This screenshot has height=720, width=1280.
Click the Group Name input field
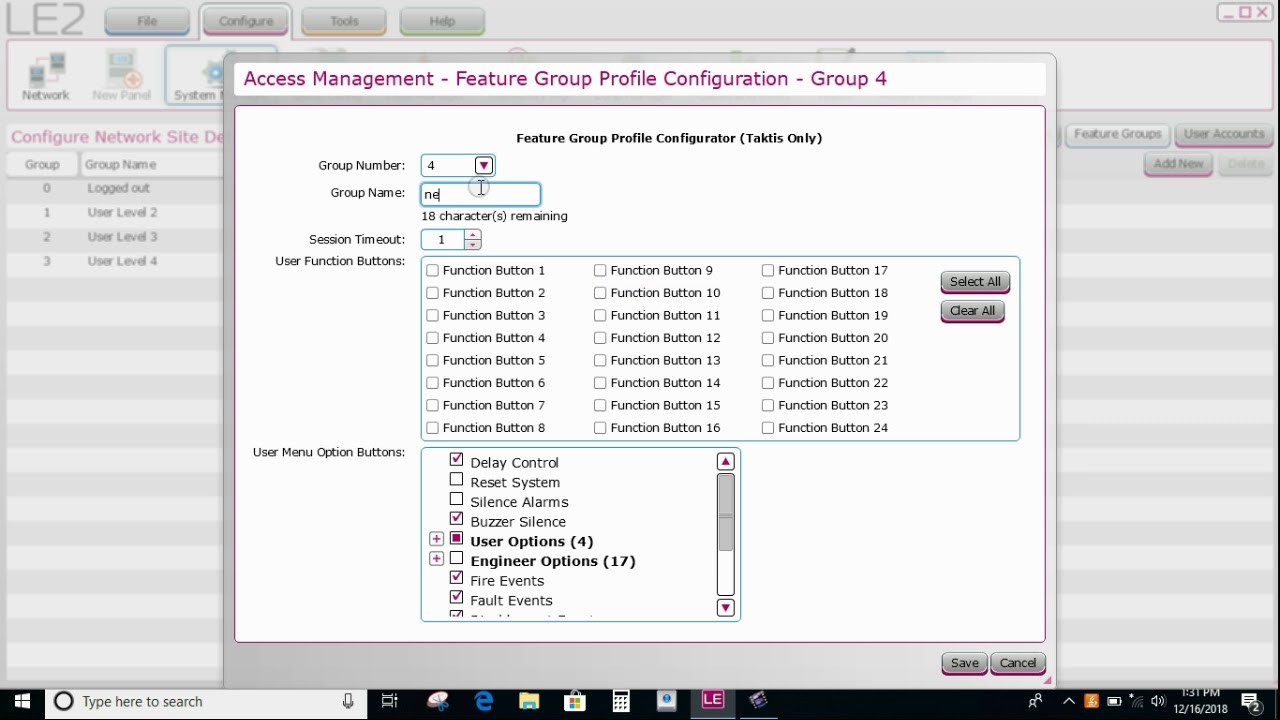click(x=481, y=194)
